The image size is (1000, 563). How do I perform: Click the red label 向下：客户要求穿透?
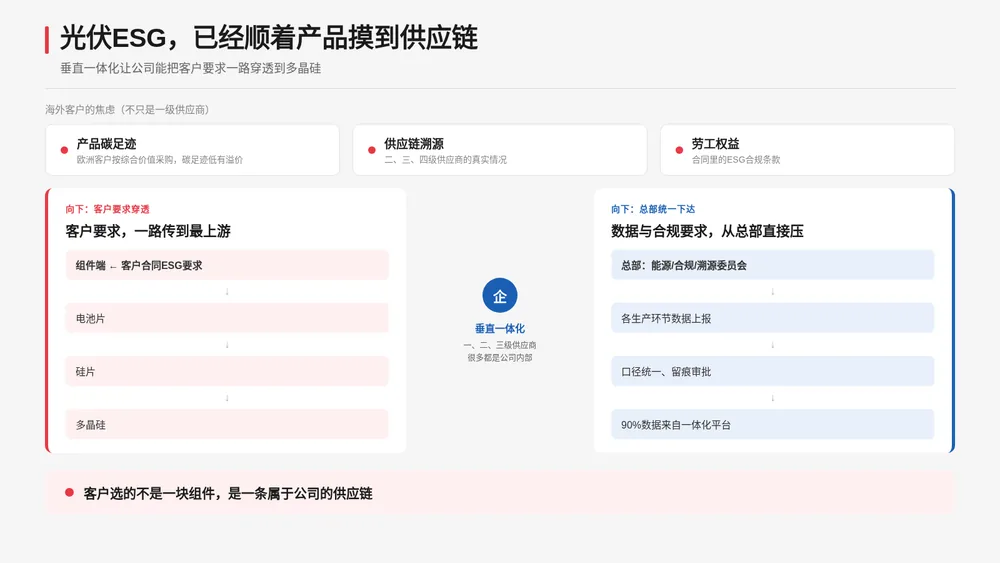tap(107, 209)
